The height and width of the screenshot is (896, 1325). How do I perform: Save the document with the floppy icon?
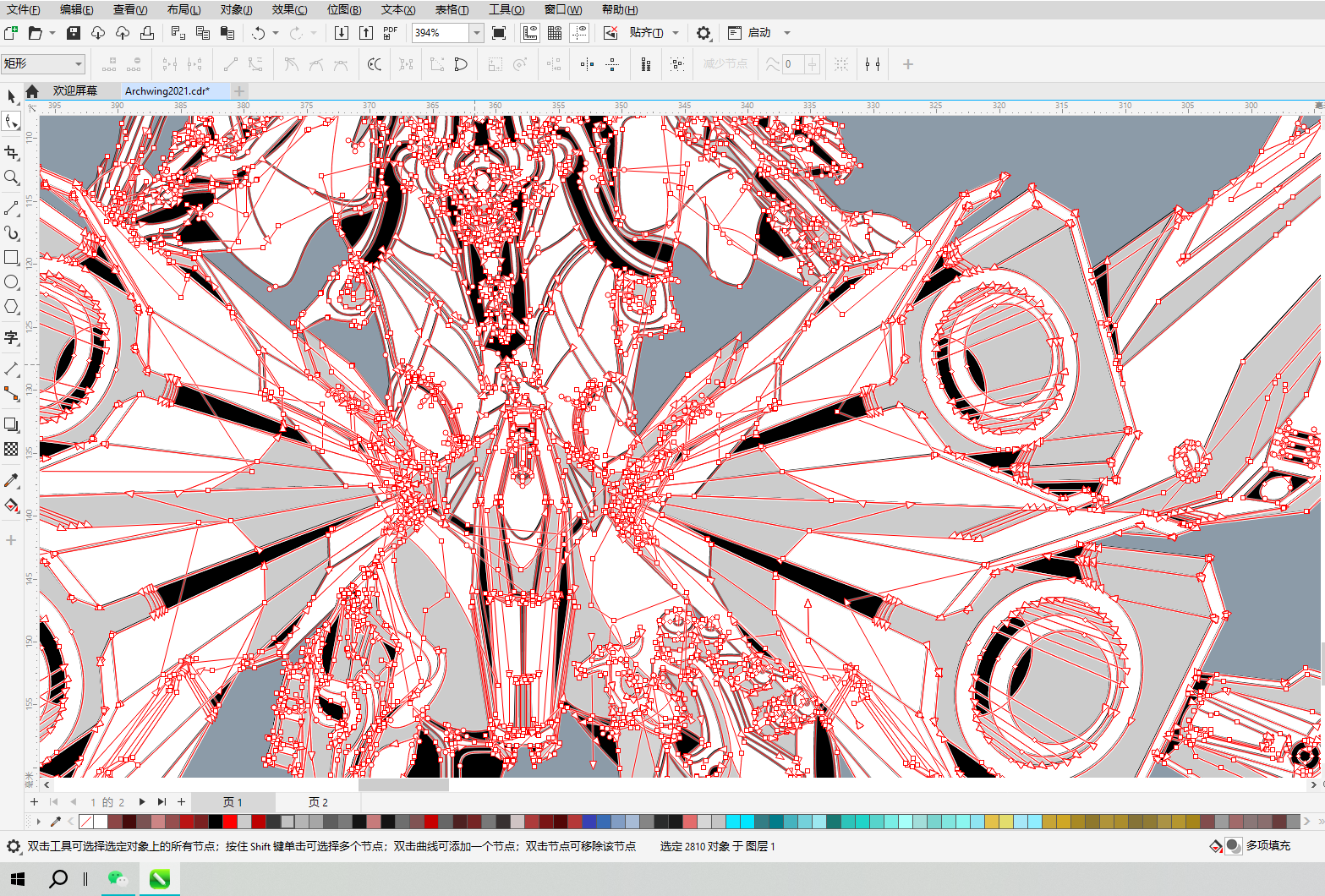click(x=74, y=33)
